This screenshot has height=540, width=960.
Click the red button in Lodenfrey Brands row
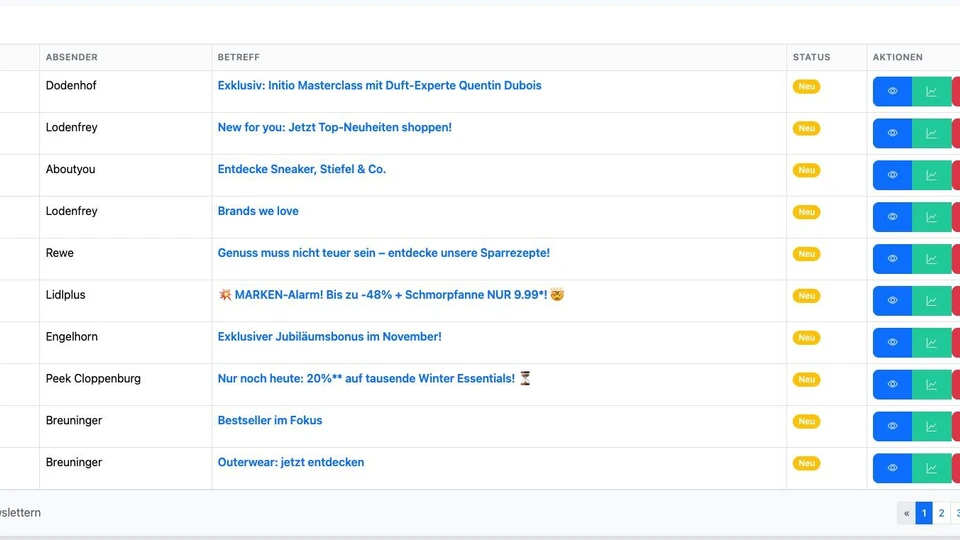[x=955, y=217]
